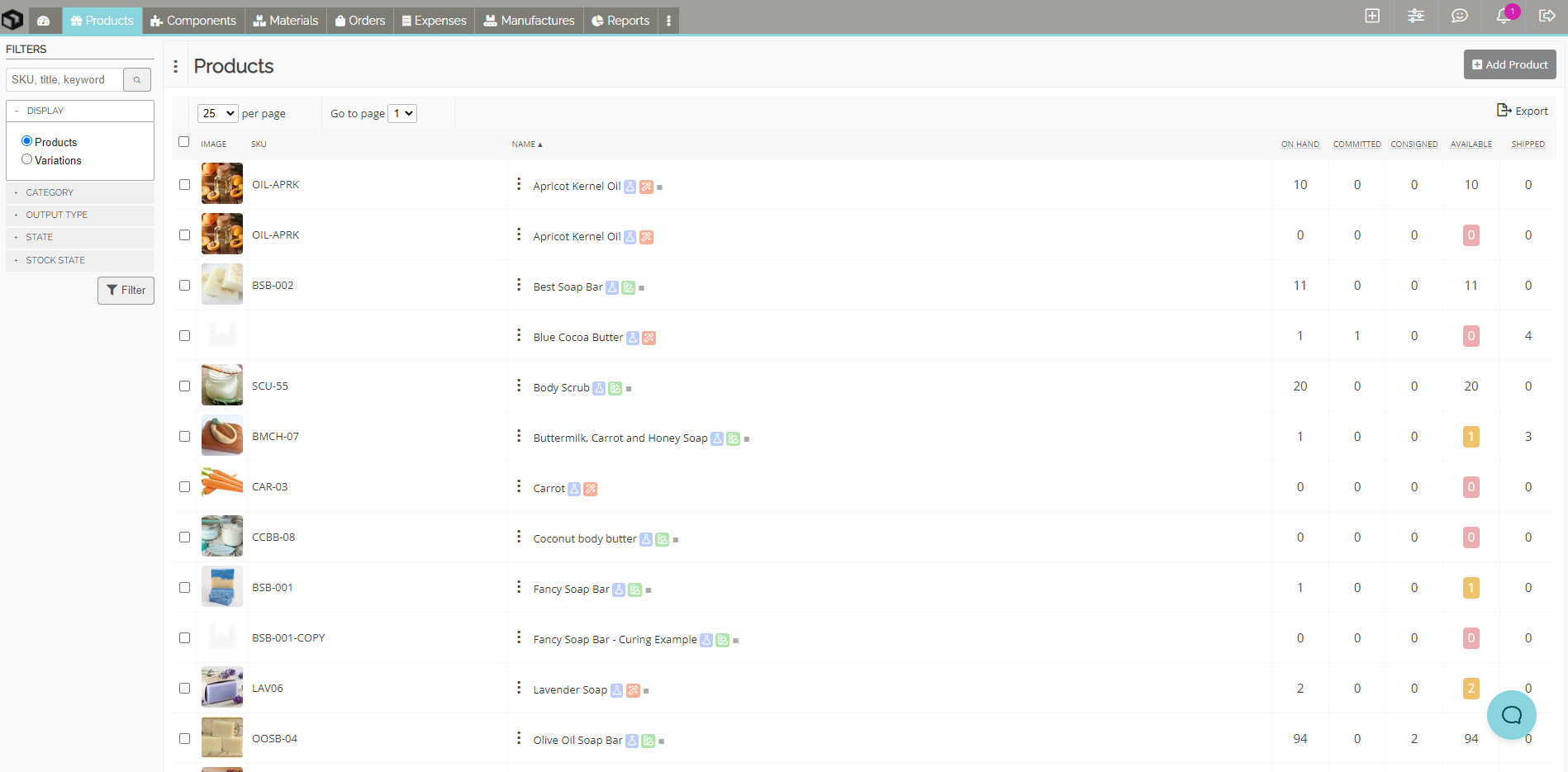Check the select-all checkbox in table header
Viewport: 1568px width, 772px height.
pyautogui.click(x=184, y=142)
